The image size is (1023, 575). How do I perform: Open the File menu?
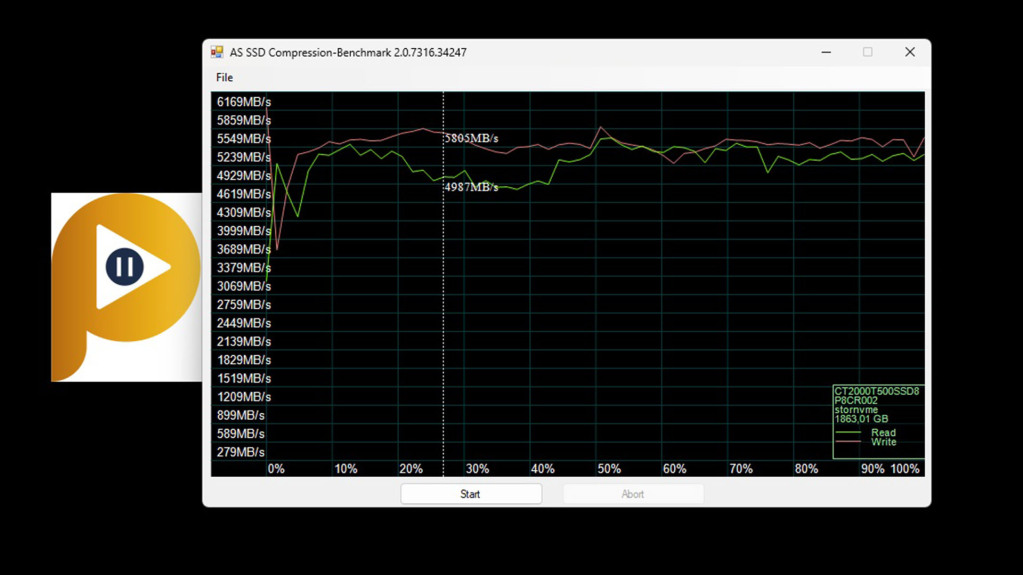[224, 77]
